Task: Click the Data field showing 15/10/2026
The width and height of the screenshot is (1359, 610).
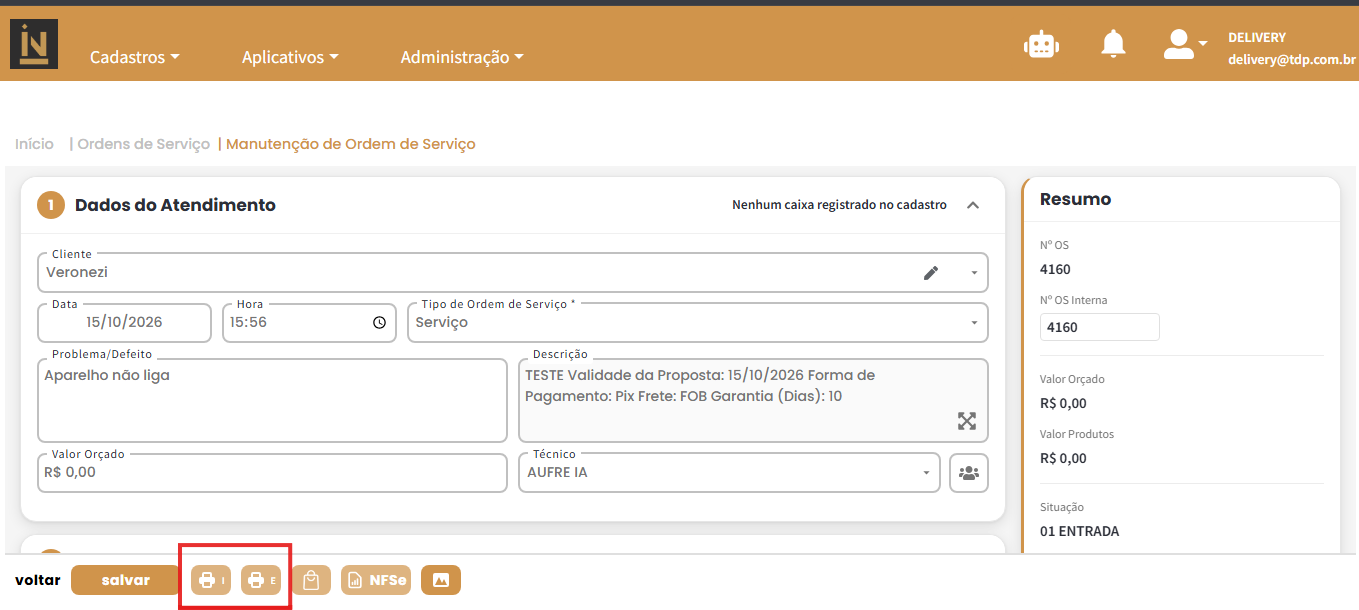Action: (124, 323)
